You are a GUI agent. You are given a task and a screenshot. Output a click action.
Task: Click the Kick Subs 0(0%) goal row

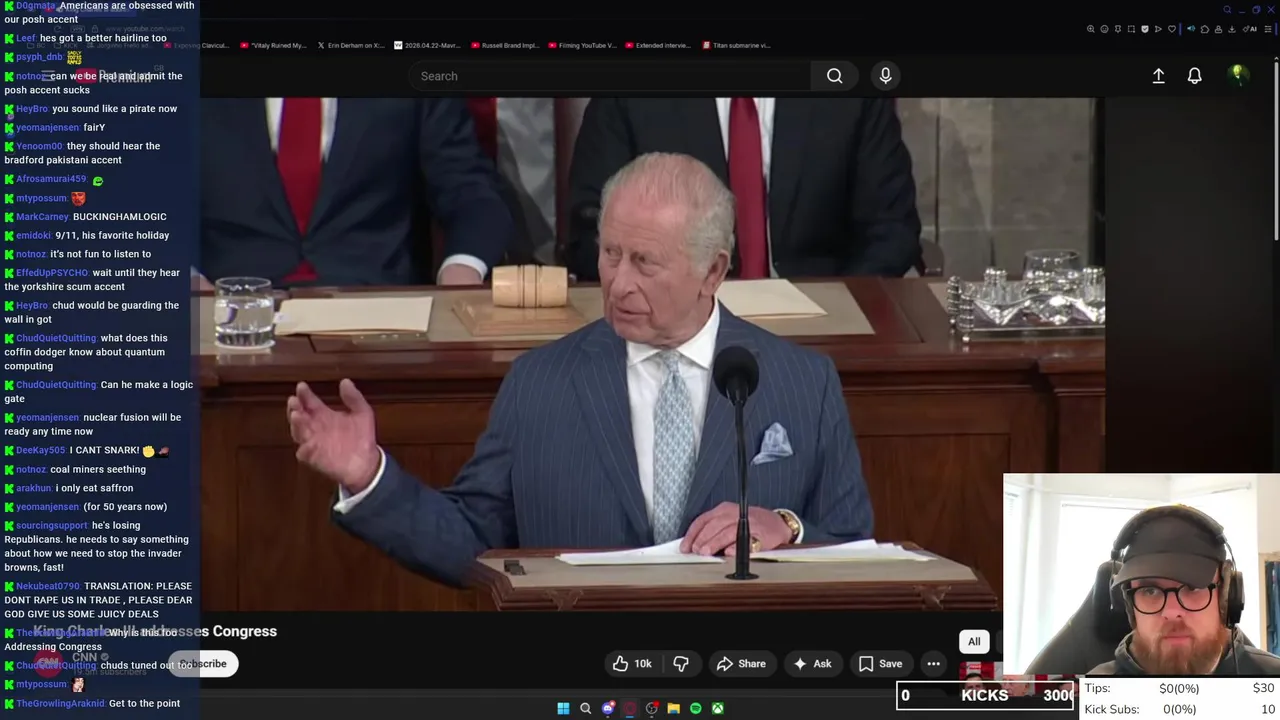(1180, 709)
